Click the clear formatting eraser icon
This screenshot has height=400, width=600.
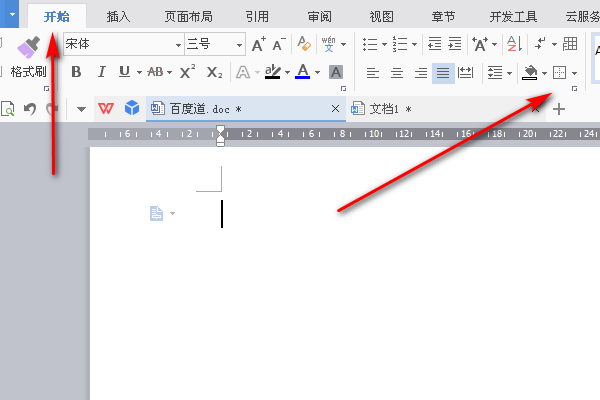click(304, 44)
